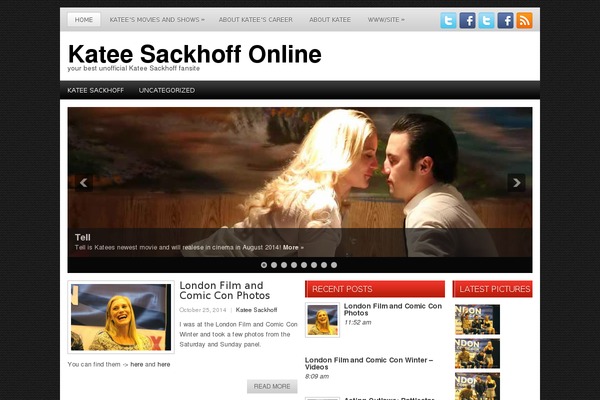This screenshot has height=400, width=600.
Task: Follow the first 'here' link in post
Action: 137,364
